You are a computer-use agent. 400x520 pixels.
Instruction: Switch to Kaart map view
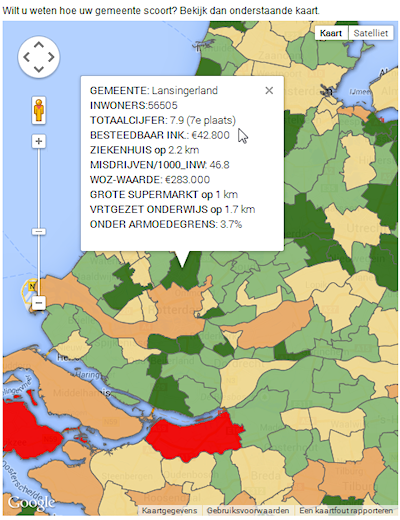331,33
